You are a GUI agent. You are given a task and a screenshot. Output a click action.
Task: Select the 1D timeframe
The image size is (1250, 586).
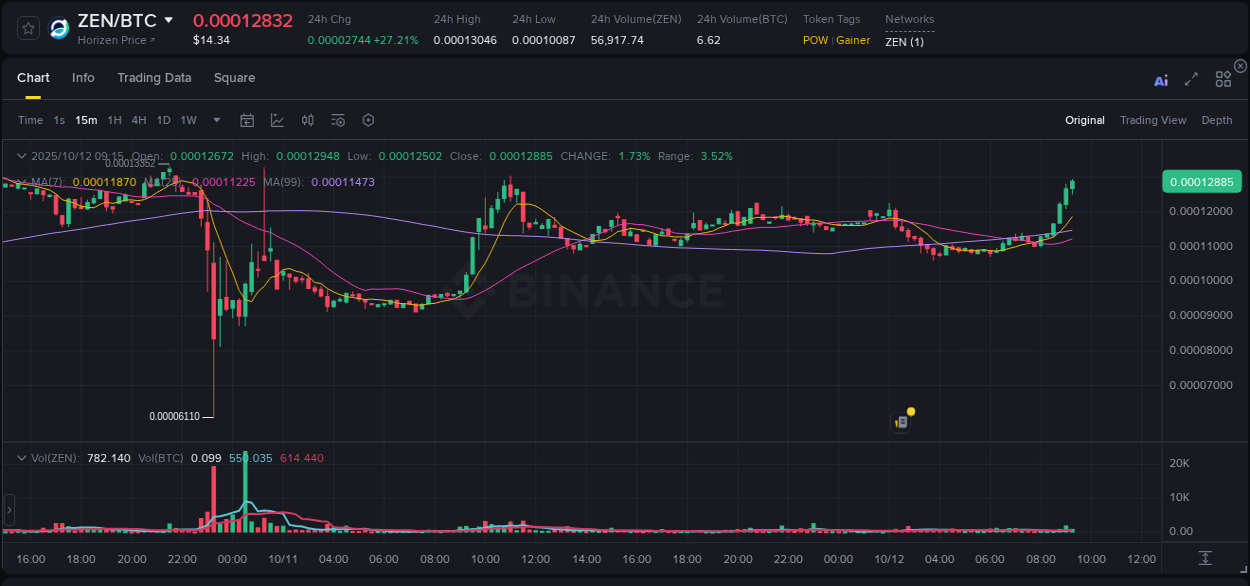(163, 120)
